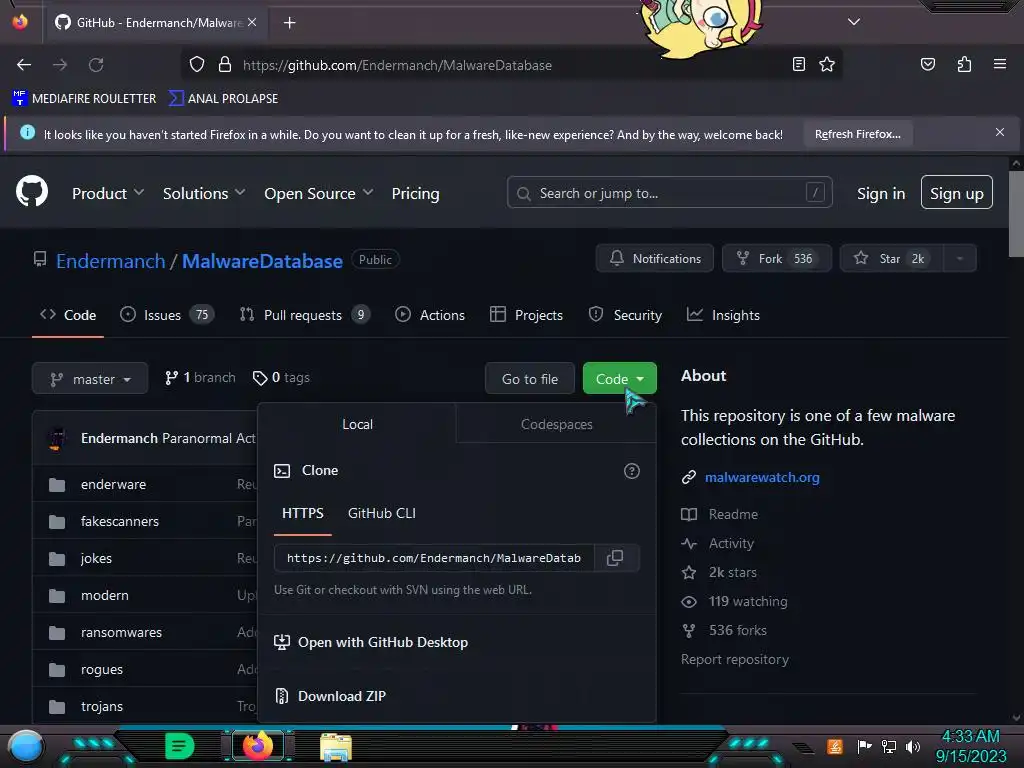Click the browser back arrow
1024x768 pixels.
coord(24,65)
